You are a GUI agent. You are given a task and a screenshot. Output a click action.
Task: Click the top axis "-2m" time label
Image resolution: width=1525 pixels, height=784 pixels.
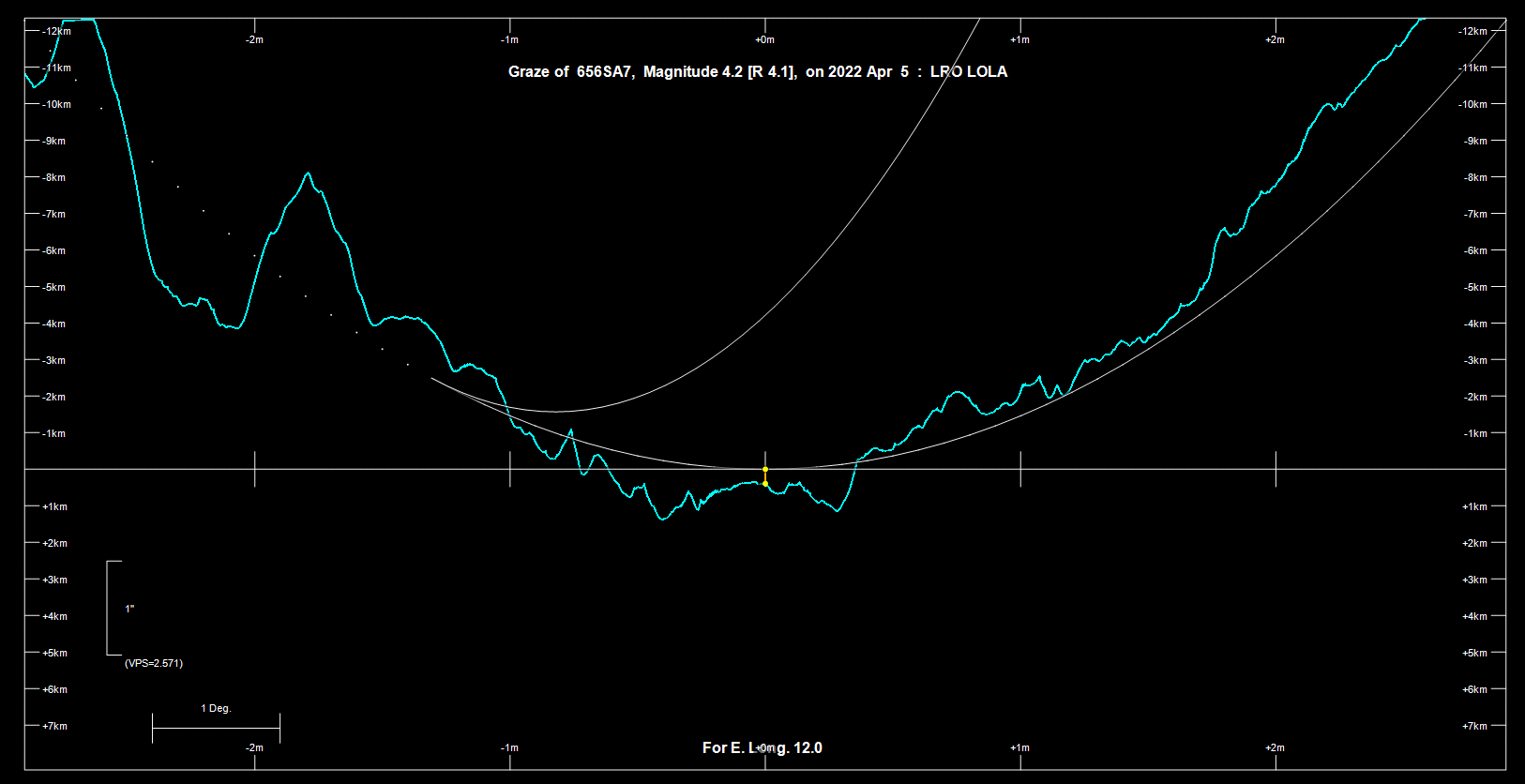tap(254, 39)
